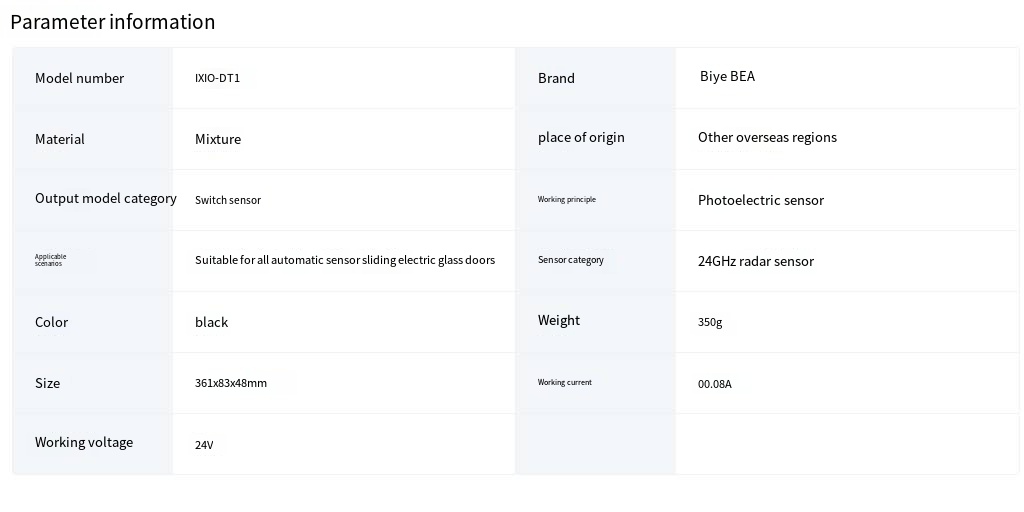Viewport: 1024px width, 512px height.
Task: Select the Other overseas regions value
Action: point(767,137)
